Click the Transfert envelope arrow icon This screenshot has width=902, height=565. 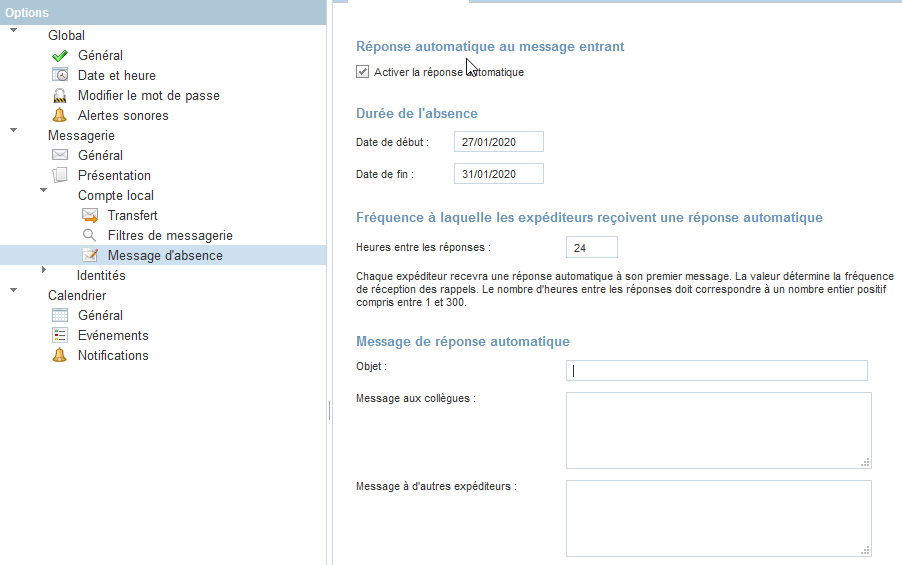tap(90, 216)
